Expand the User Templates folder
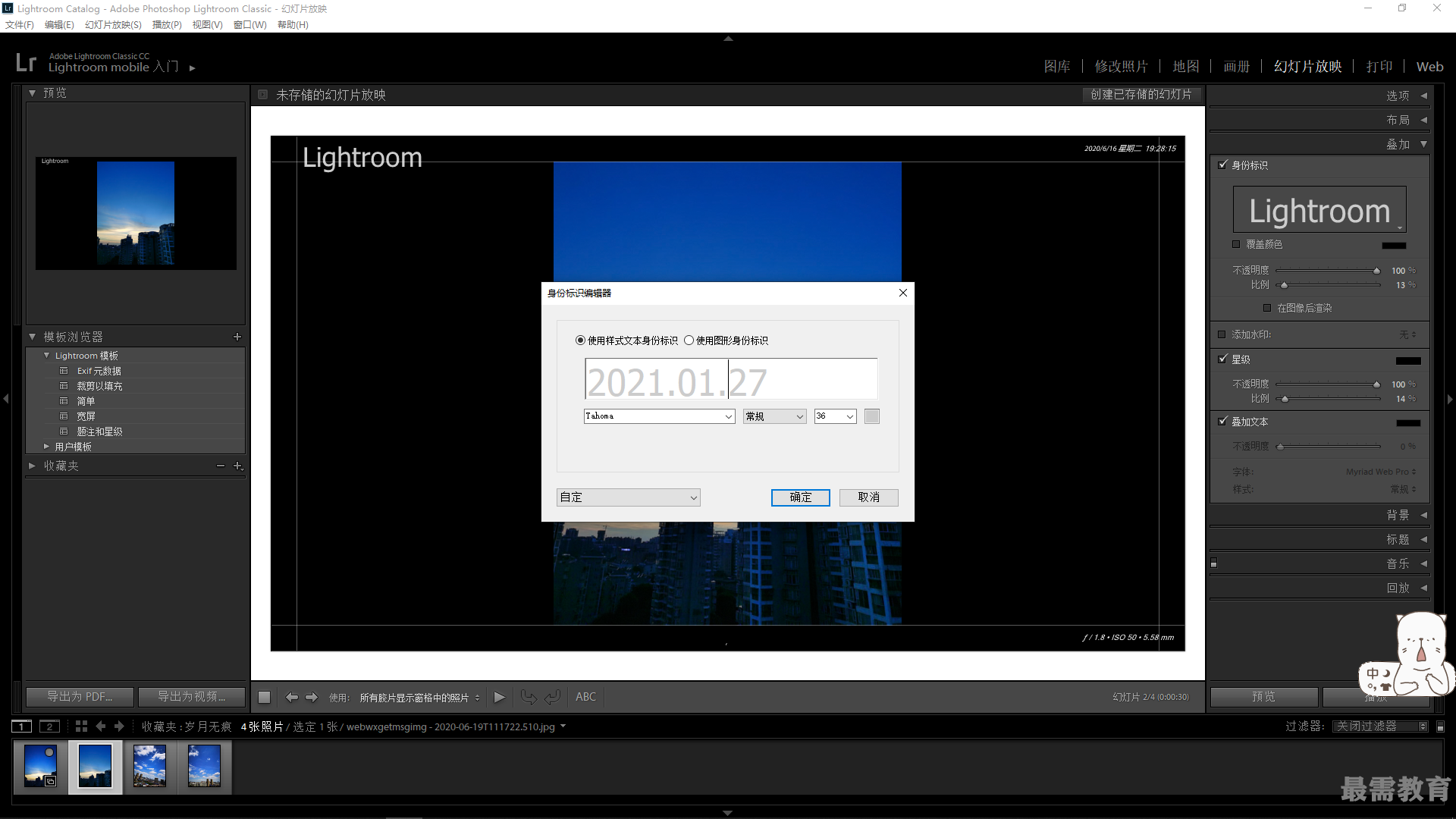This screenshot has height=819, width=1456. coord(47,447)
